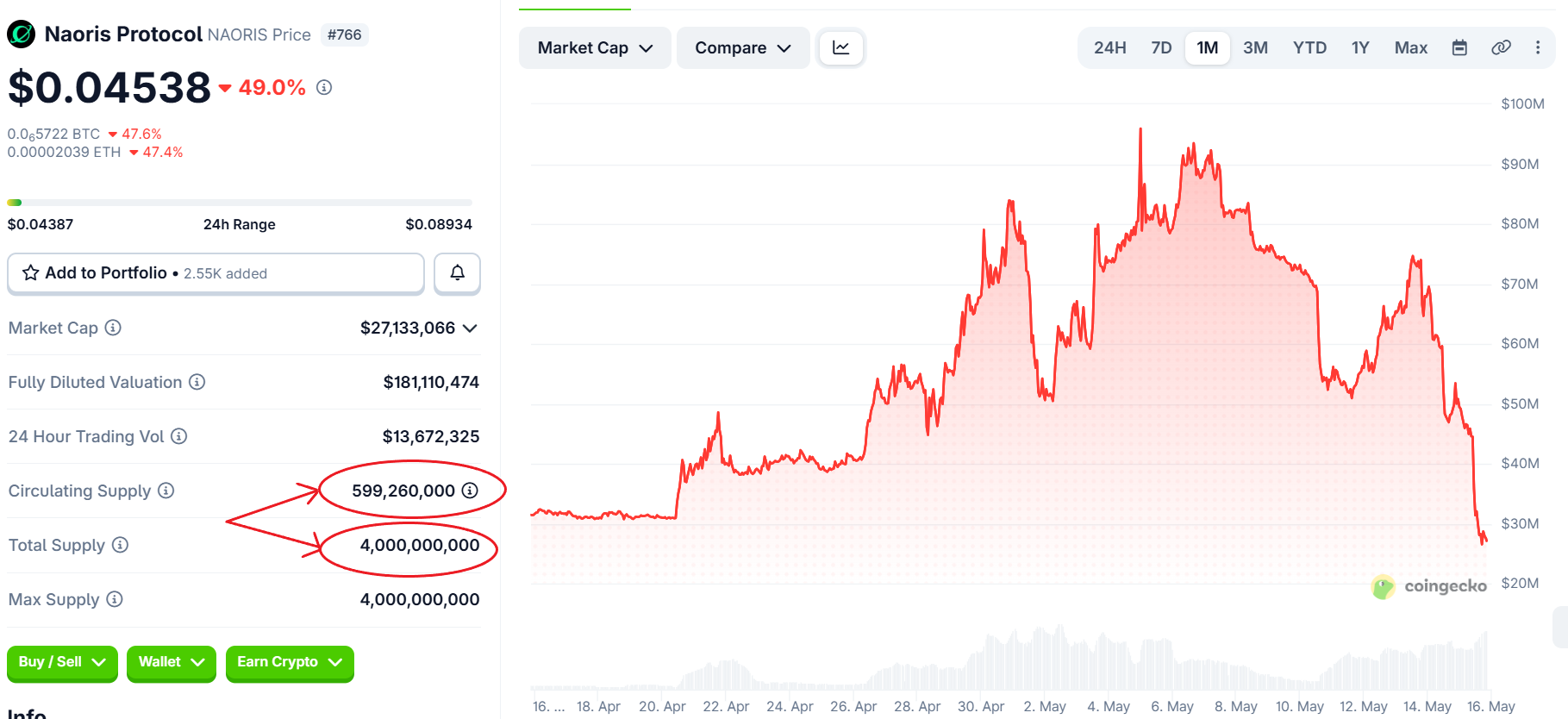Select Max chart range
The width and height of the screenshot is (1568, 719).
[1411, 47]
